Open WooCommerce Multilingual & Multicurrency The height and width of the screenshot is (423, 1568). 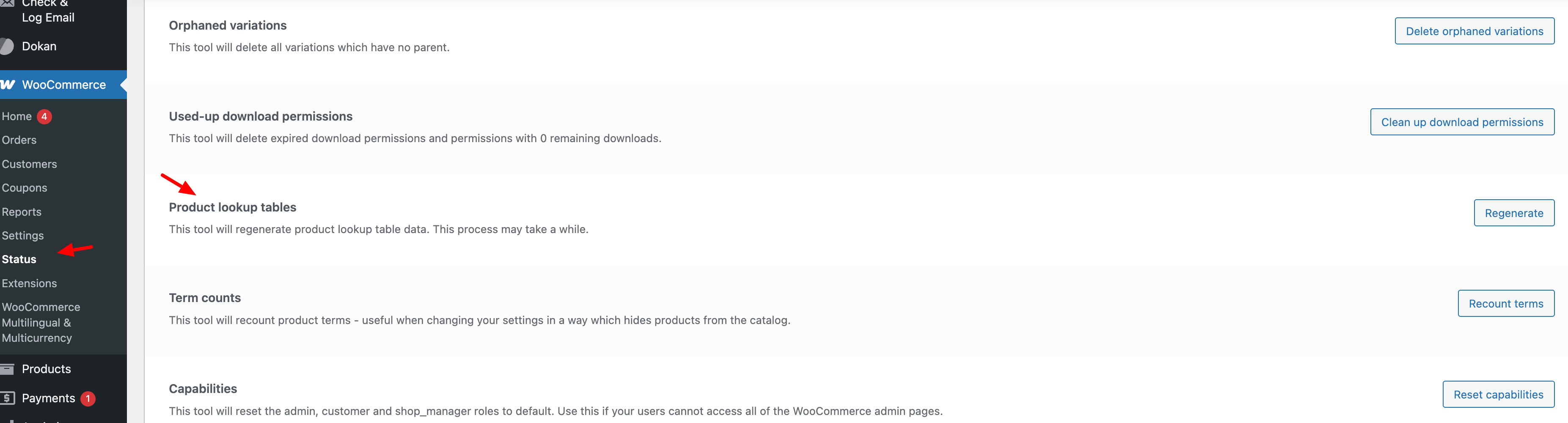(x=41, y=323)
